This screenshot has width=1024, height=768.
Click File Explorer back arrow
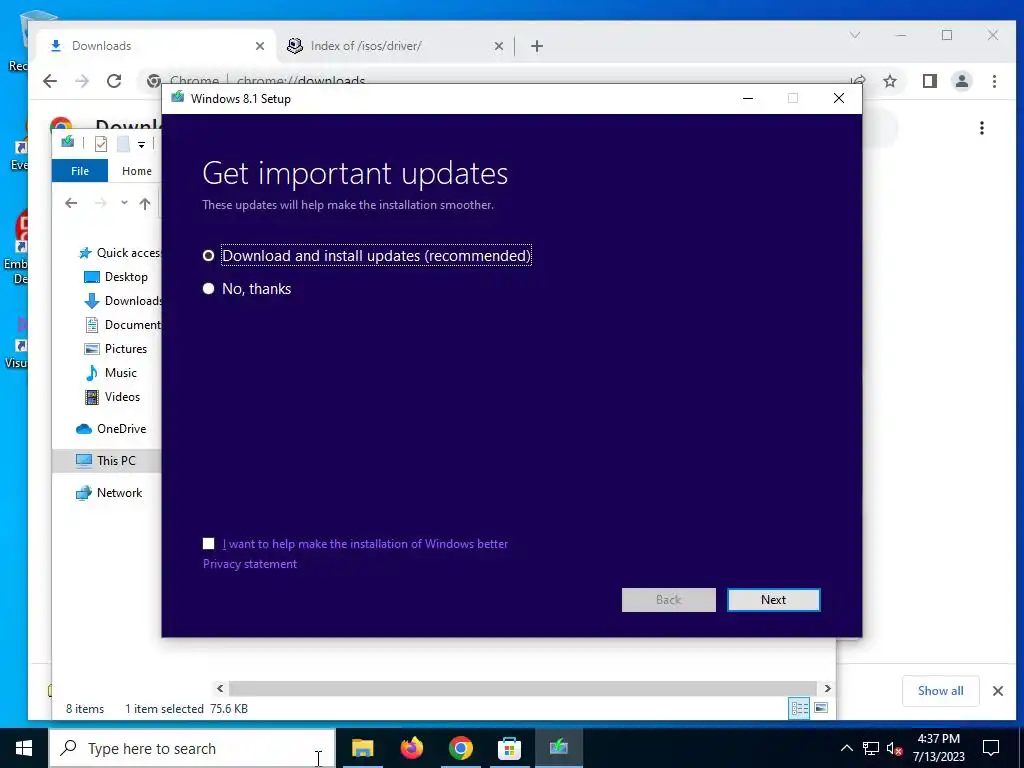(71, 203)
